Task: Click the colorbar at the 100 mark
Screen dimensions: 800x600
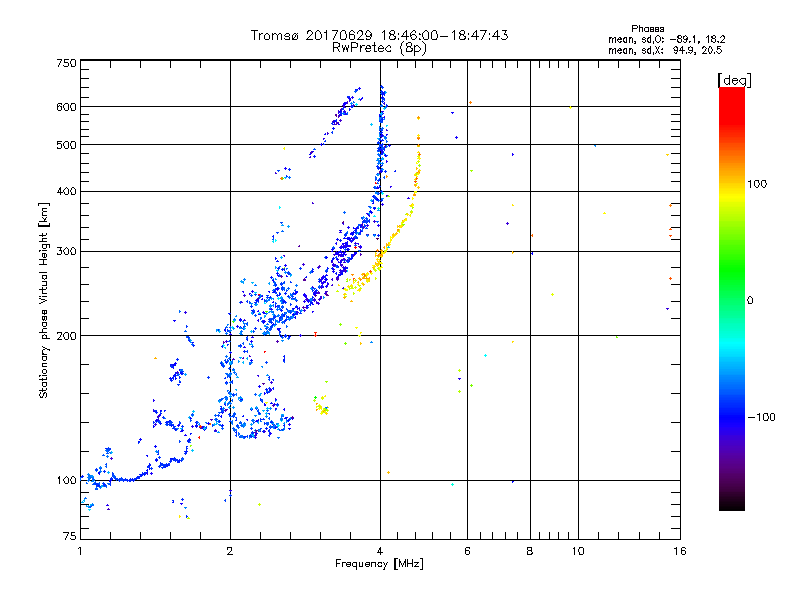Action: tap(732, 184)
